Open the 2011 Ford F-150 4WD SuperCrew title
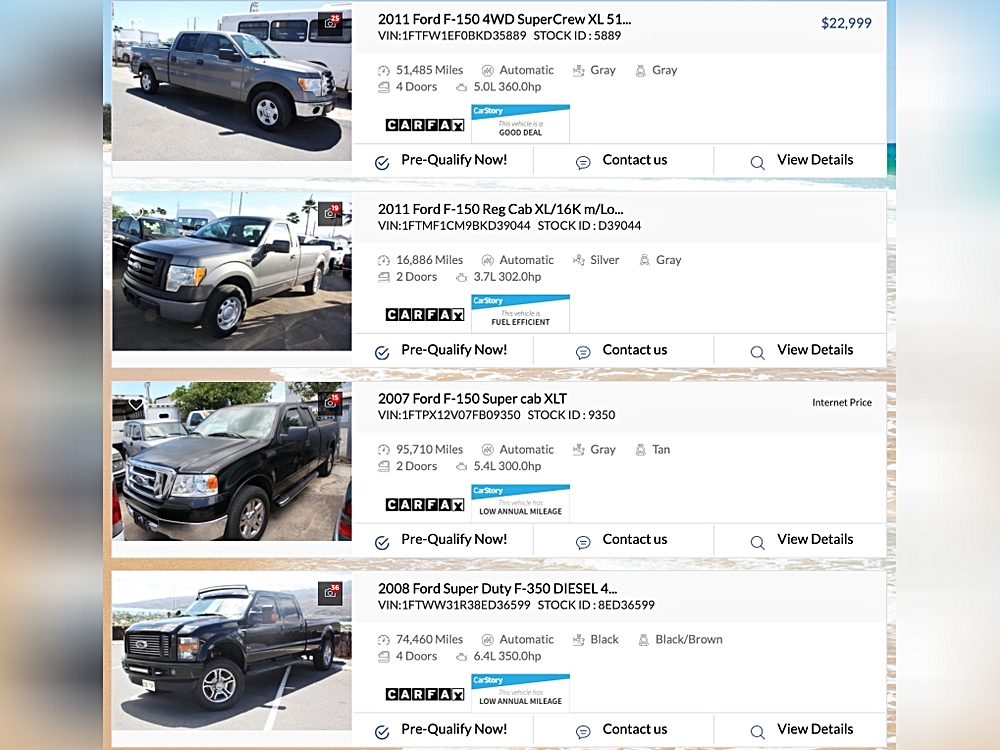 tap(504, 19)
